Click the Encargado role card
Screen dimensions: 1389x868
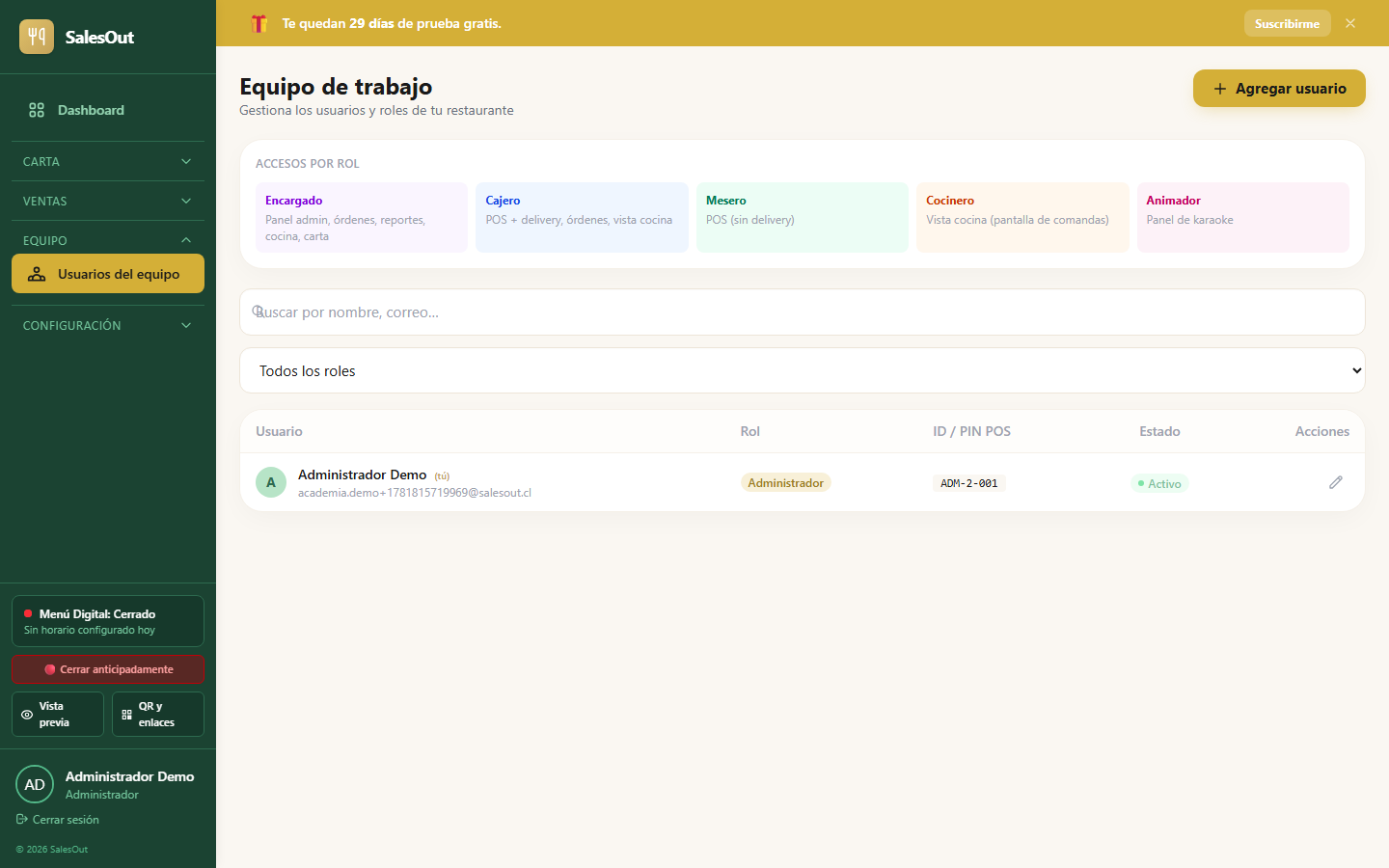pyautogui.click(x=362, y=218)
